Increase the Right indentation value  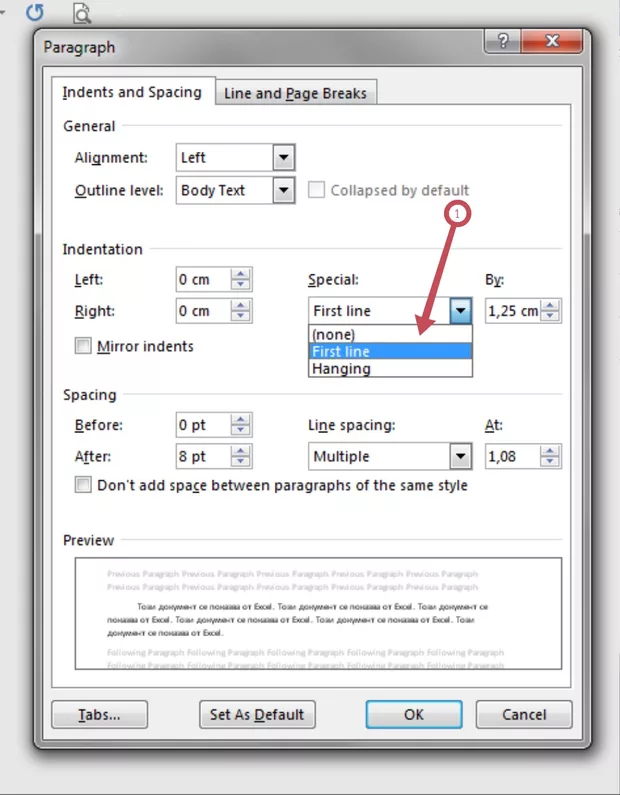[241, 305]
